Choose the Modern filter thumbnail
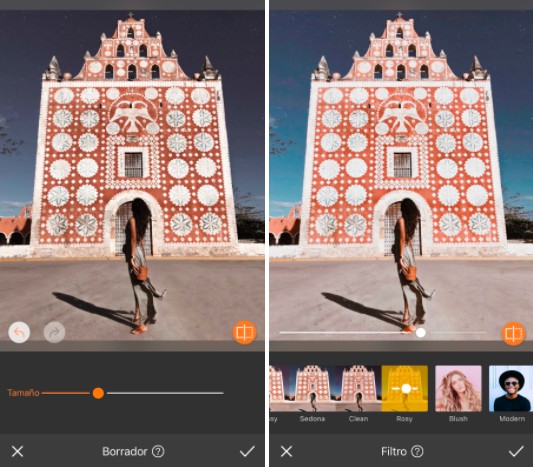The image size is (533, 467). [511, 388]
